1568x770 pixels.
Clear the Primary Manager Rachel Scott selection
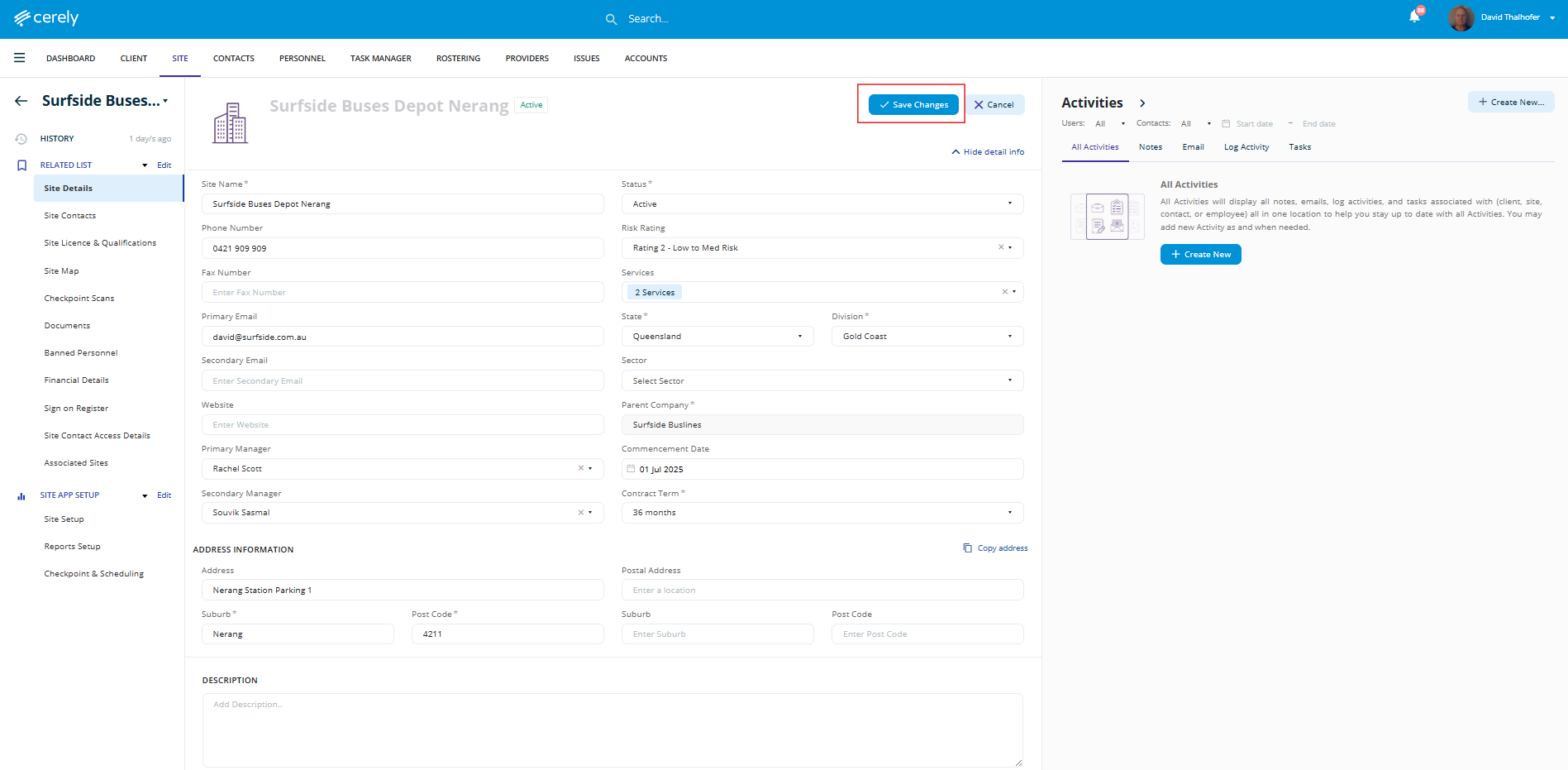click(x=580, y=468)
